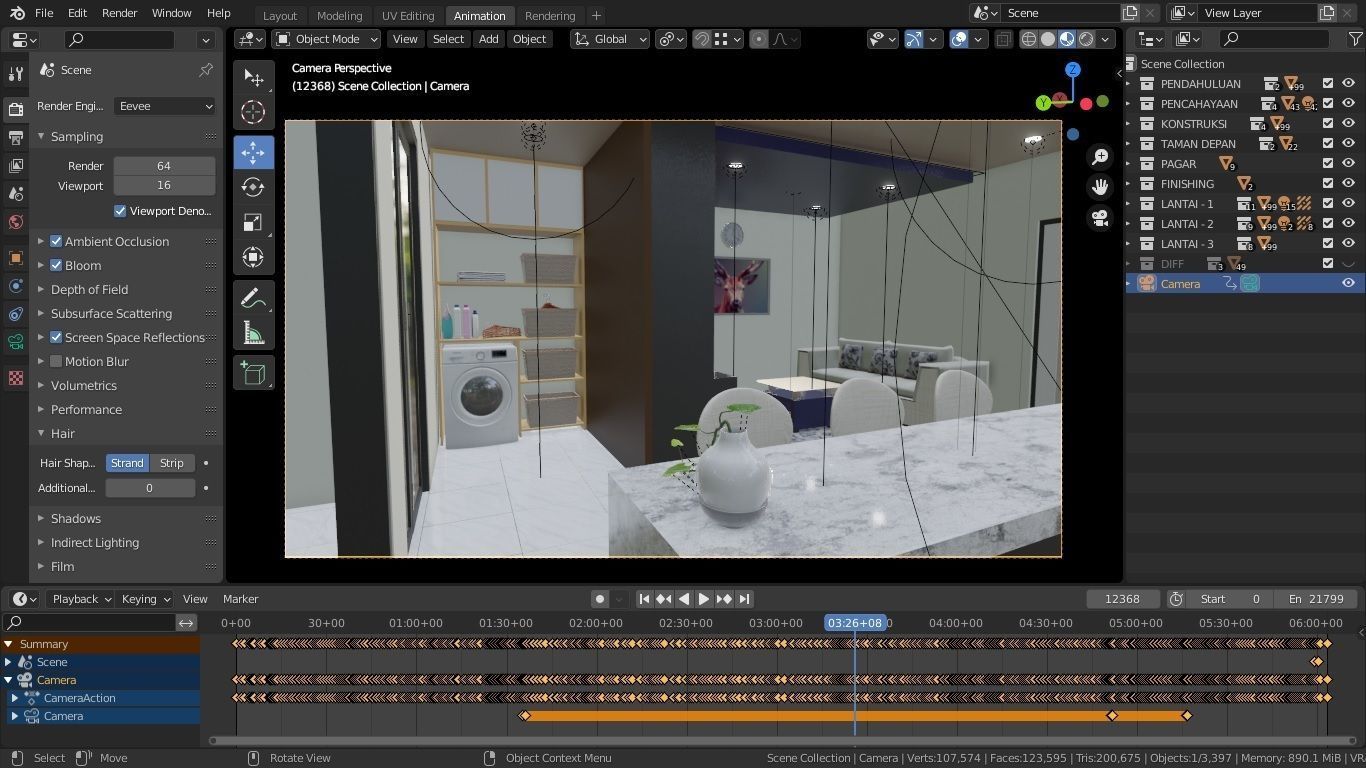Select the Annotate tool

[x=253, y=298]
